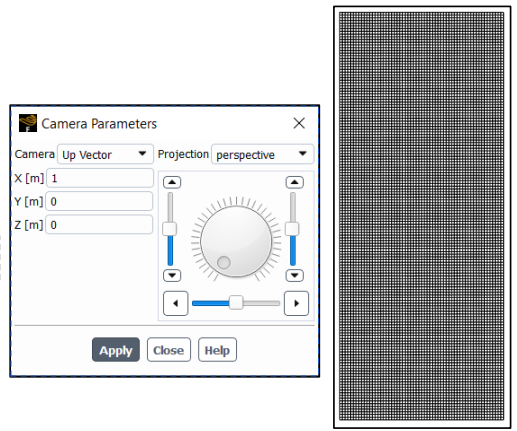
Task: Click the horizontal slider's left arrow button
Action: pyautogui.click(x=176, y=303)
